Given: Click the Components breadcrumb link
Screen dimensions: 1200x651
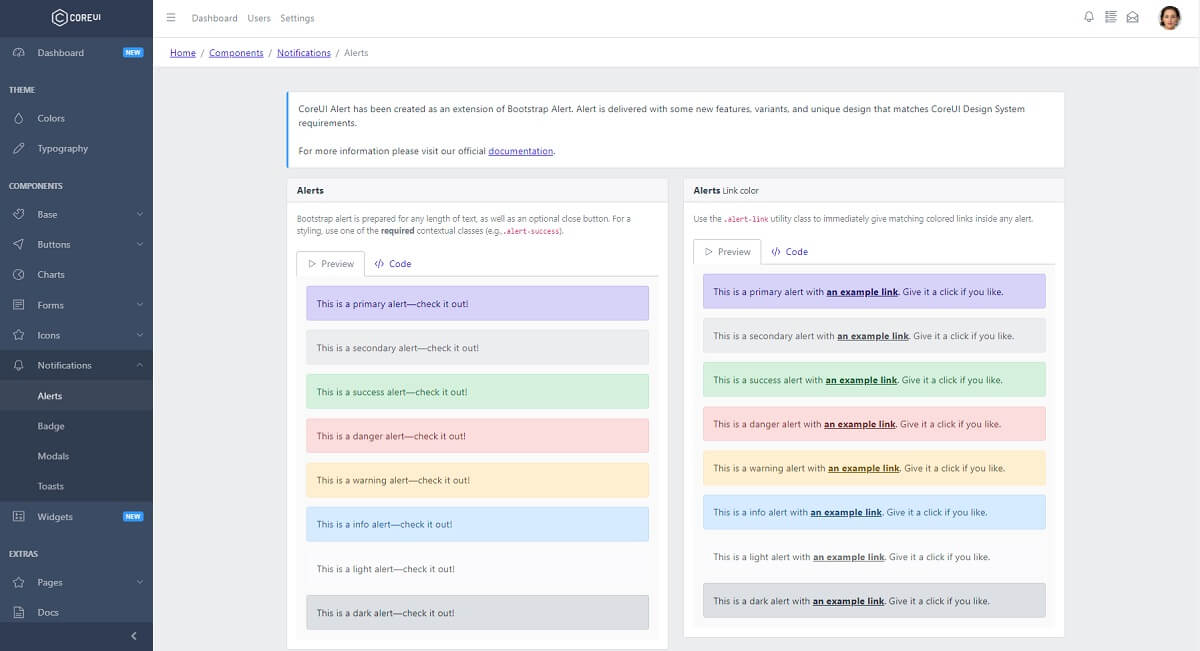Looking at the screenshot, I should [236, 53].
